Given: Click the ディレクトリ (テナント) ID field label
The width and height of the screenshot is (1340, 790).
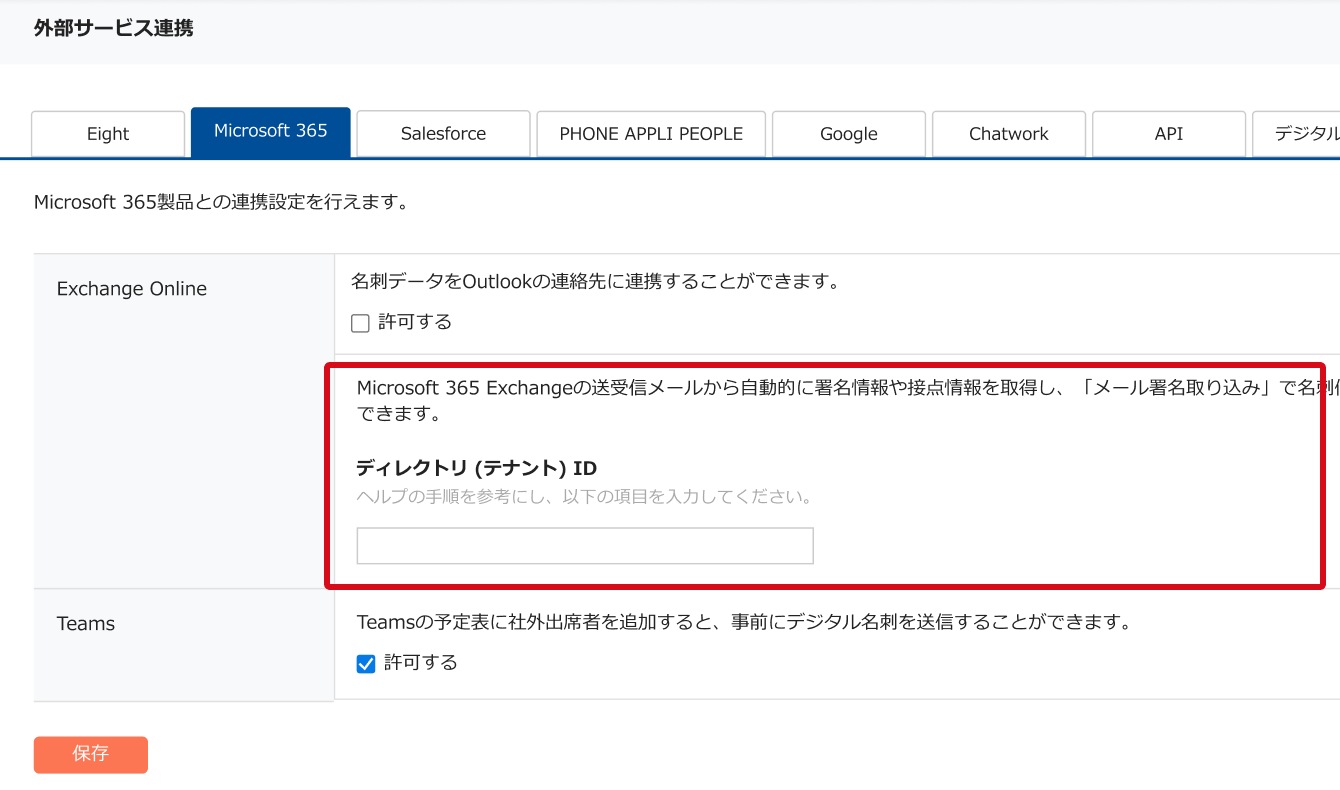Looking at the screenshot, I should (477, 468).
